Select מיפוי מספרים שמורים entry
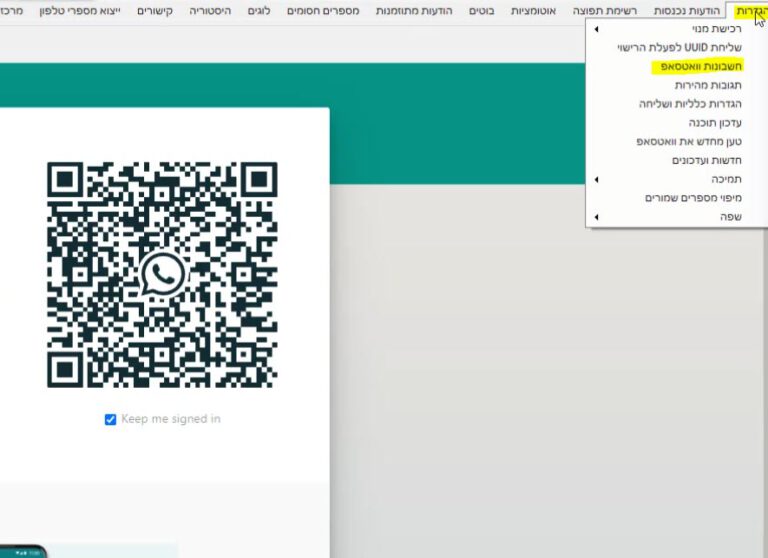Image resolution: width=768 pixels, height=558 pixels. (676, 198)
